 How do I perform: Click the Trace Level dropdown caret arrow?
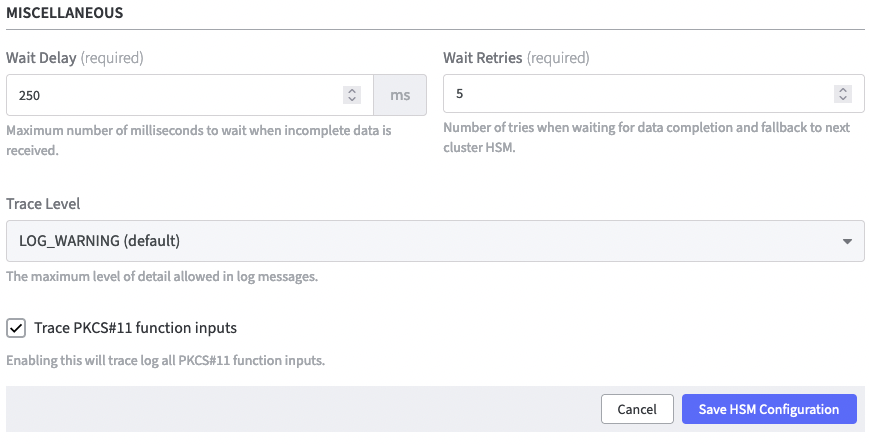point(847,241)
